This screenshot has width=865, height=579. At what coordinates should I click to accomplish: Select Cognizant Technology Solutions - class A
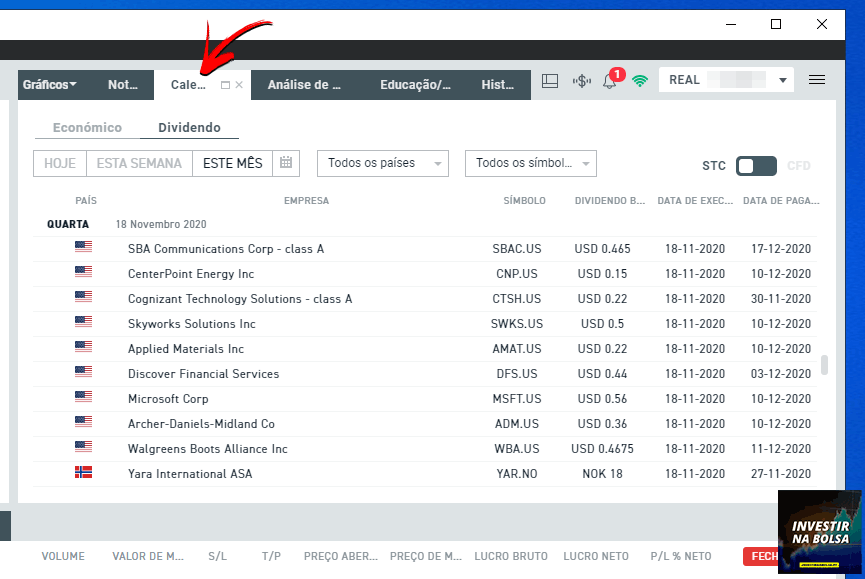click(x=425, y=299)
